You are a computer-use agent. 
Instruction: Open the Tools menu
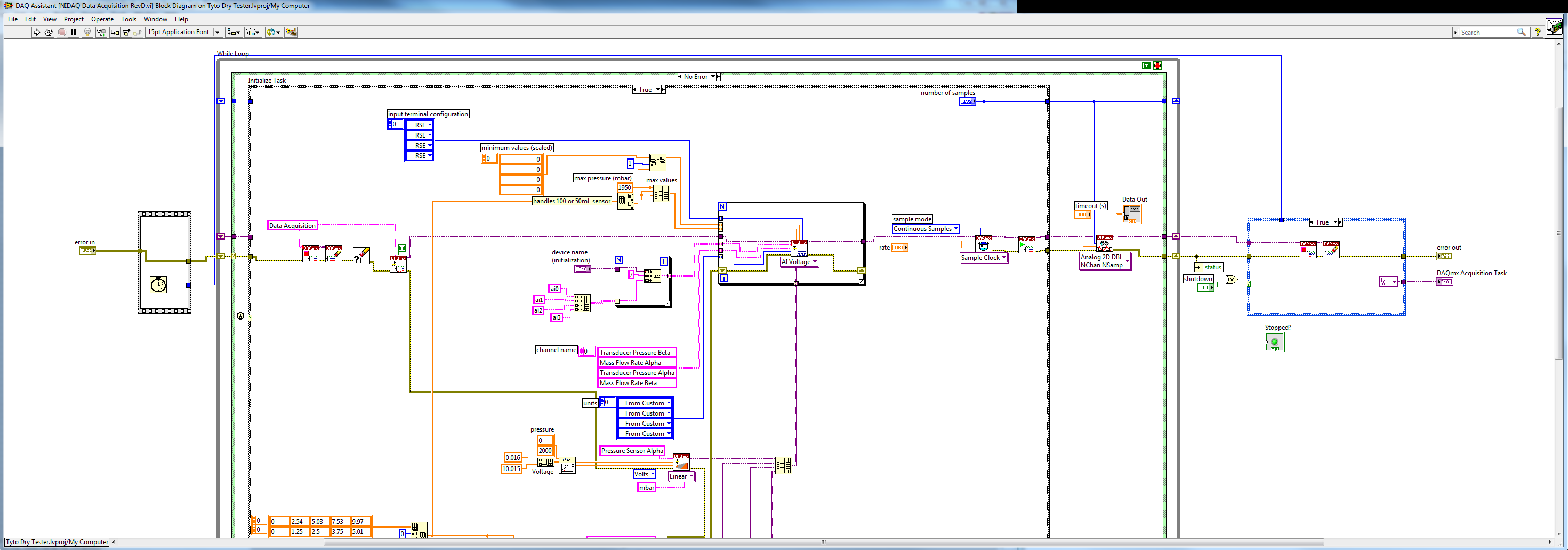pyautogui.click(x=128, y=19)
